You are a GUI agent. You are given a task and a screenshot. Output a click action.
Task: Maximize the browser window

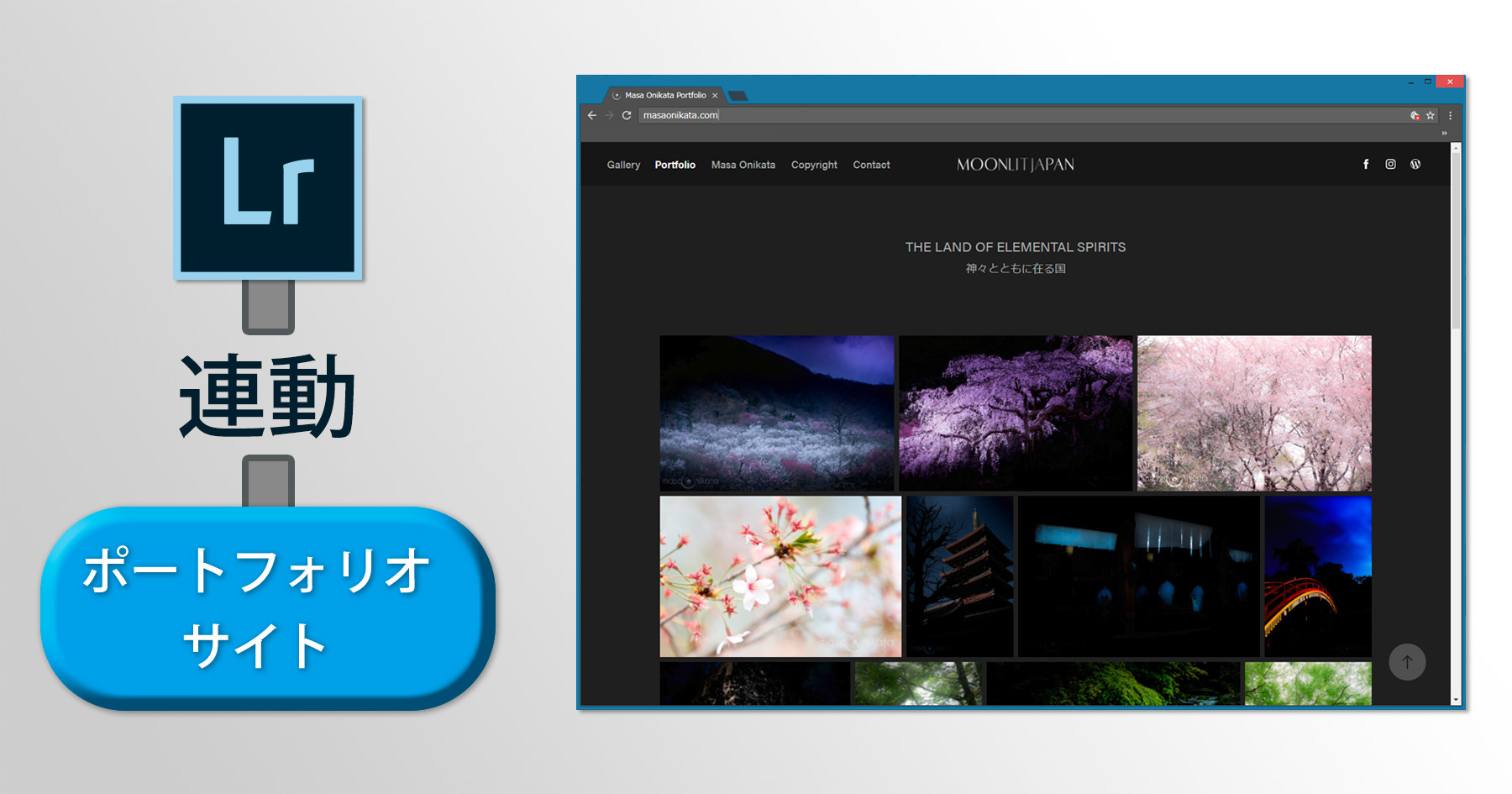(1427, 82)
